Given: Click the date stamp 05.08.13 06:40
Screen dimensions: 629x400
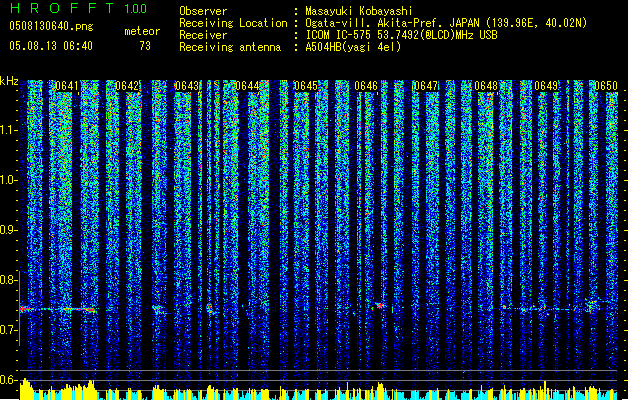Looking at the screenshot, I should pos(51,46).
